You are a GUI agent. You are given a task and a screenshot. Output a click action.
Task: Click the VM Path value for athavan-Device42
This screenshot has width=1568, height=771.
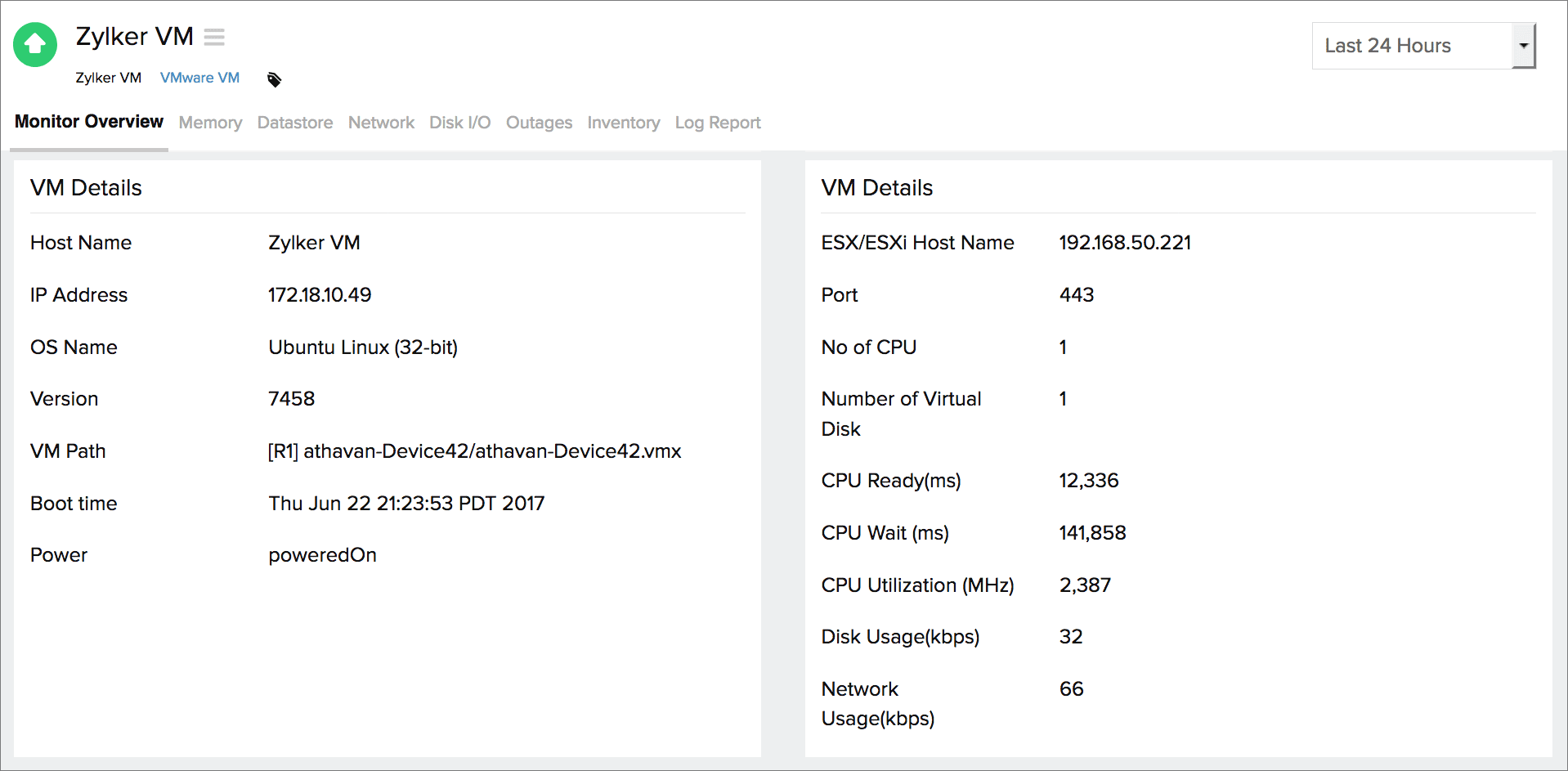coord(474,450)
